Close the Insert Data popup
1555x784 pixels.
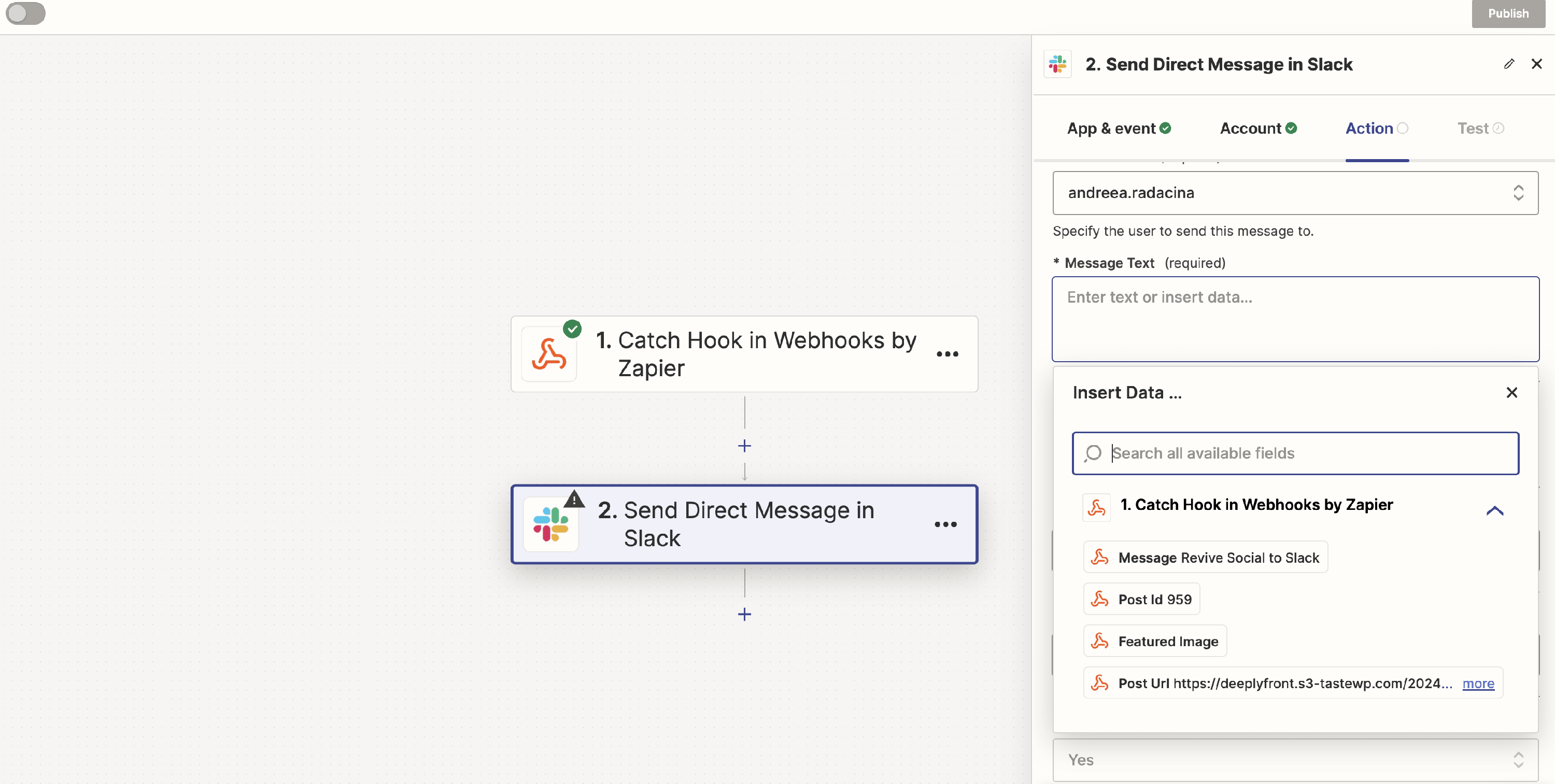(x=1511, y=393)
